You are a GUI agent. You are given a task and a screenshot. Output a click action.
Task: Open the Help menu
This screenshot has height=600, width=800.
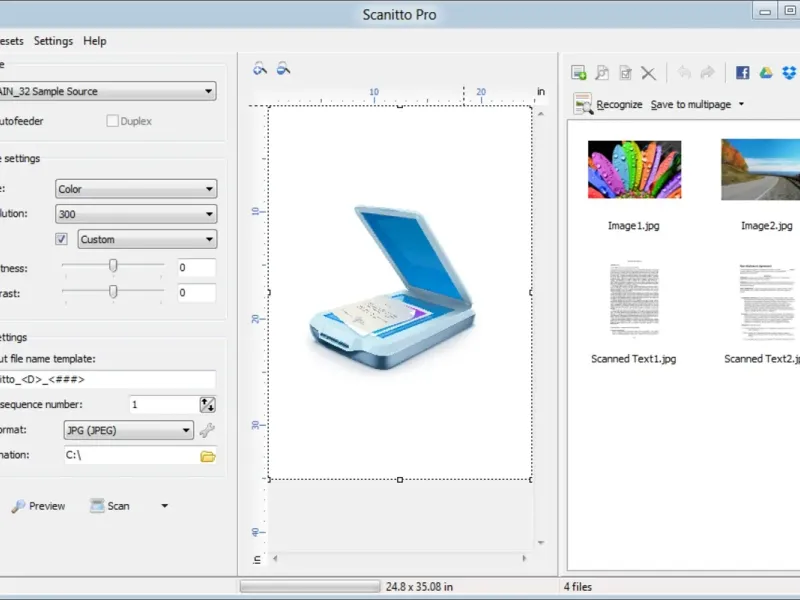click(x=94, y=41)
